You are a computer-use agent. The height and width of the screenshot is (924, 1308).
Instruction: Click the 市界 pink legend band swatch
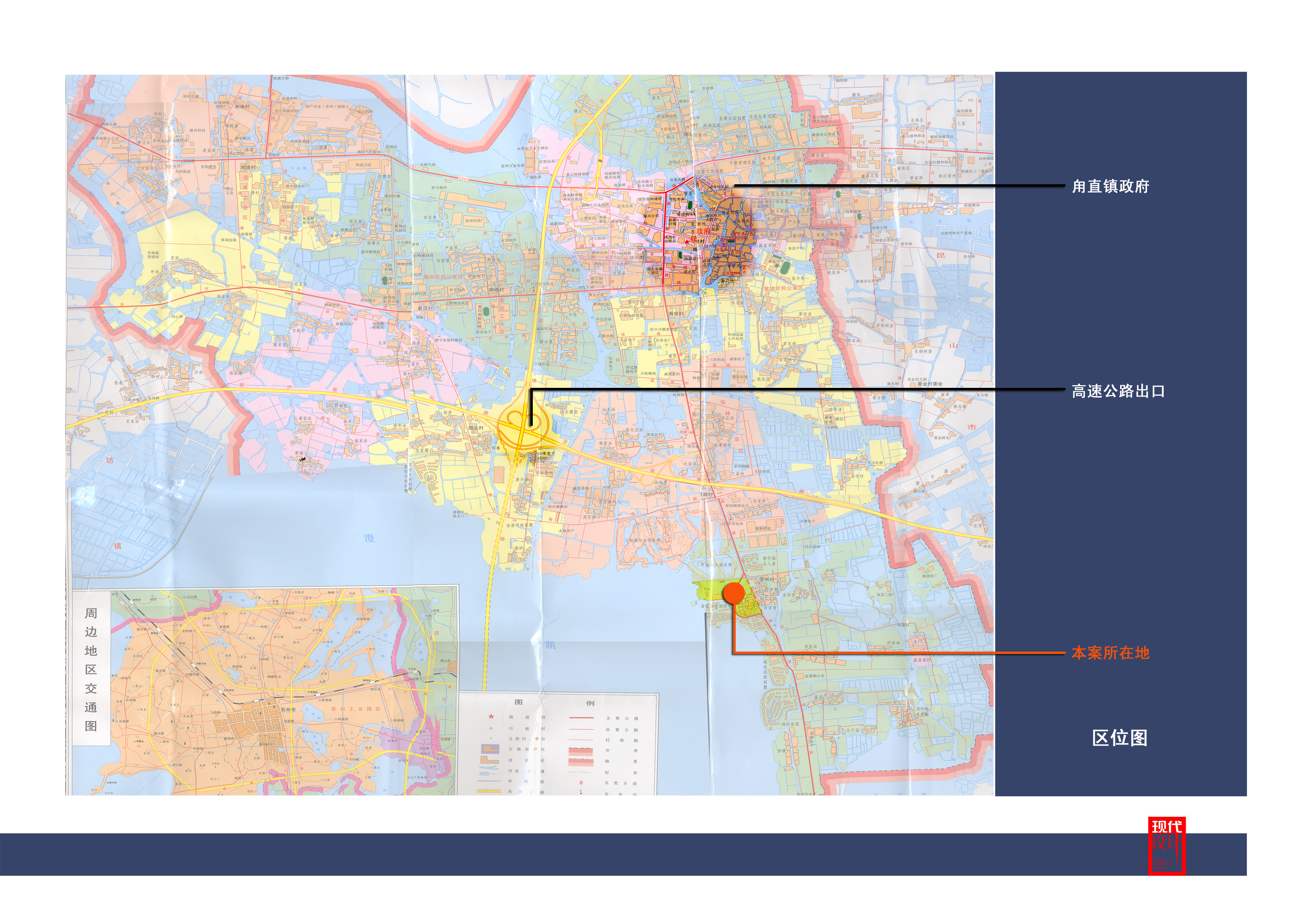(581, 752)
